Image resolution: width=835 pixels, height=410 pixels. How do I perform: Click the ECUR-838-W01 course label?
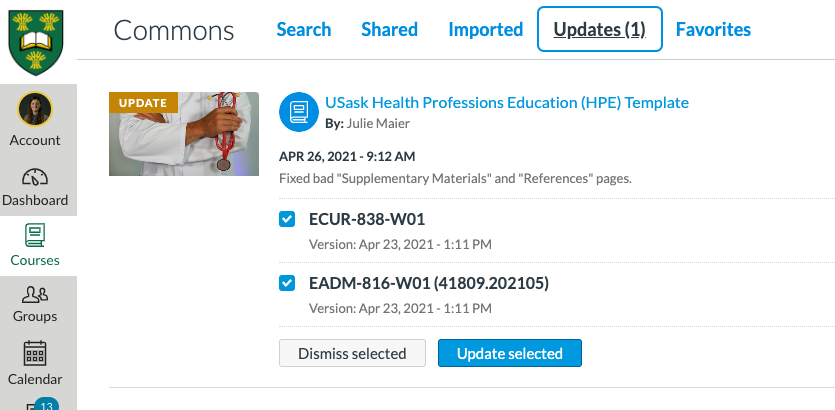367,219
